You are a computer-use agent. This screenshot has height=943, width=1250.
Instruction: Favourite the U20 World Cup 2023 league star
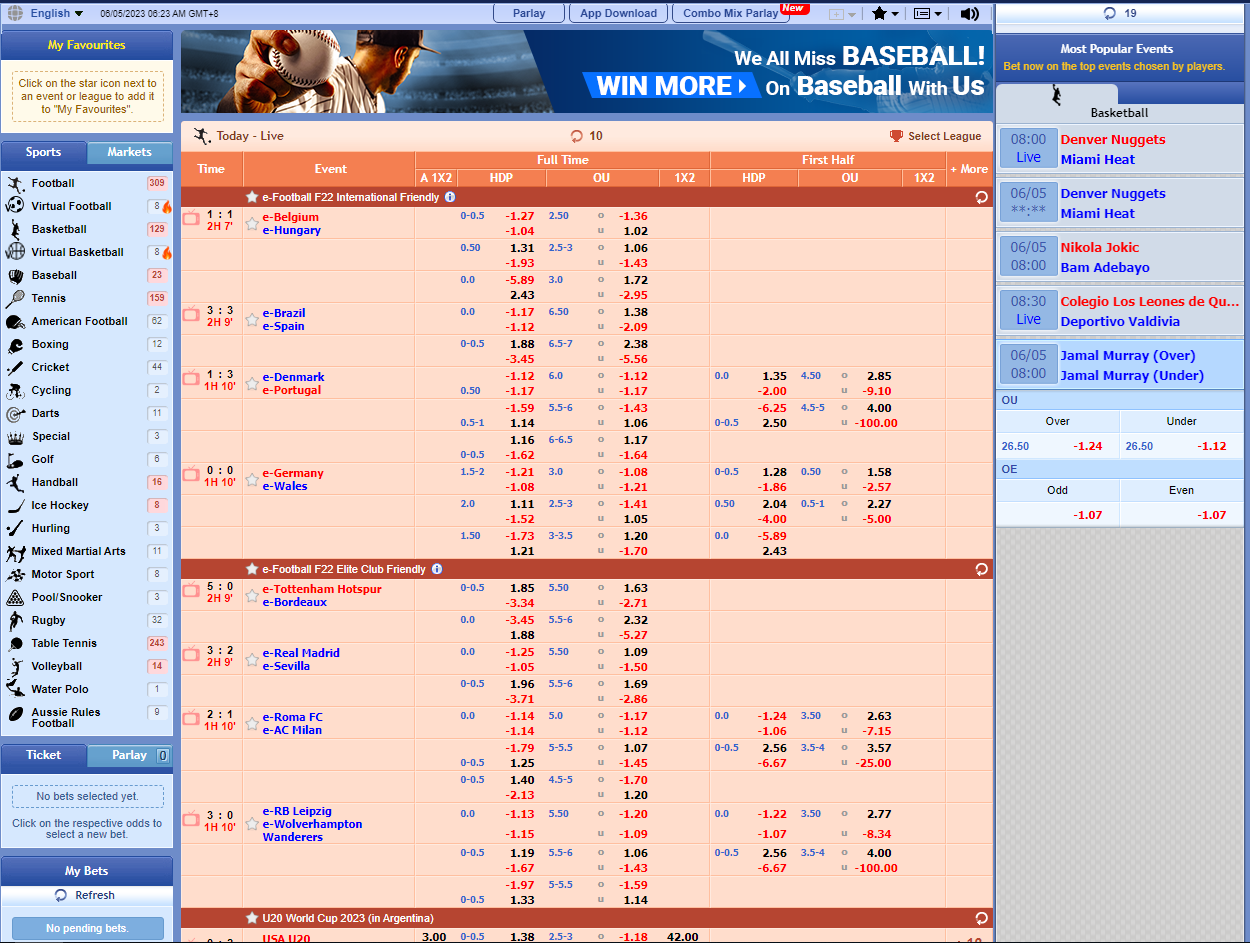click(252, 918)
